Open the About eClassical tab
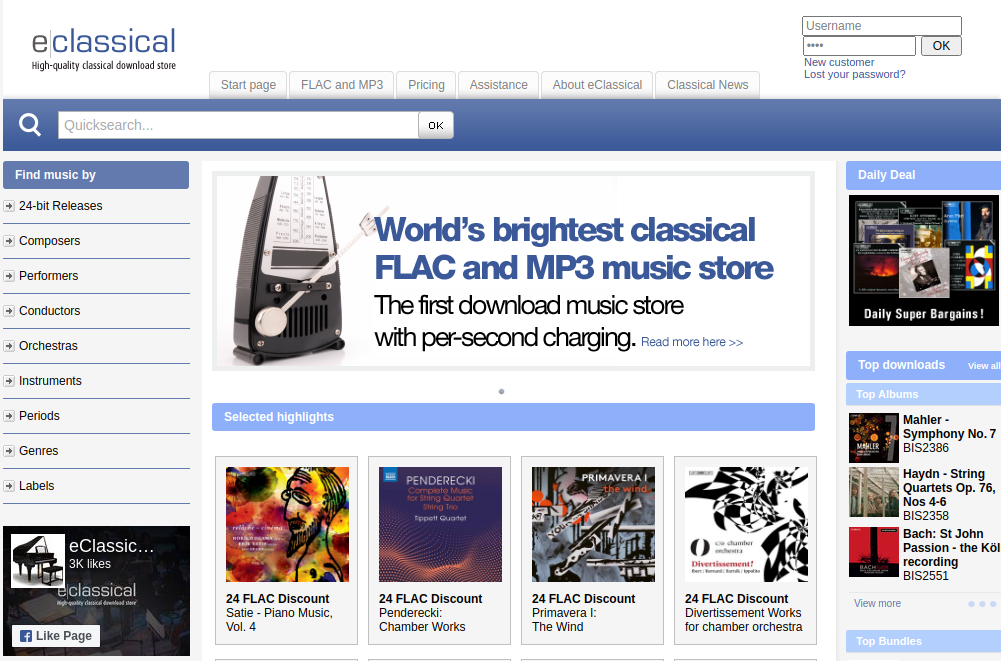This screenshot has width=1001, height=661. pyautogui.click(x=598, y=85)
